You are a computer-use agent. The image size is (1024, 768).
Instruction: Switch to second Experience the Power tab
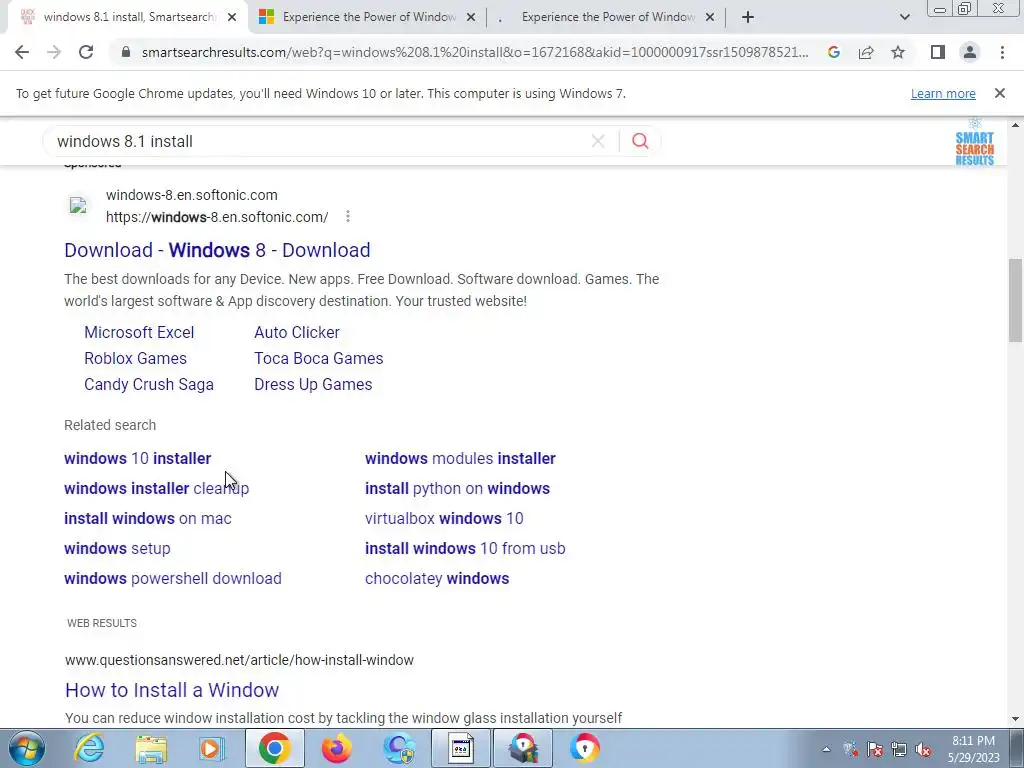368,17
